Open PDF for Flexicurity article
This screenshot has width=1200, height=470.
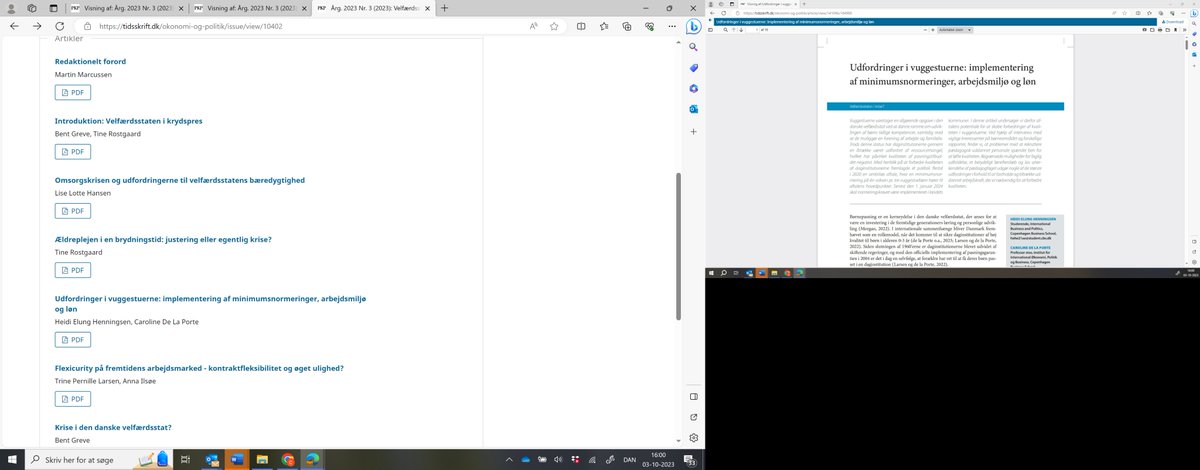coord(73,399)
